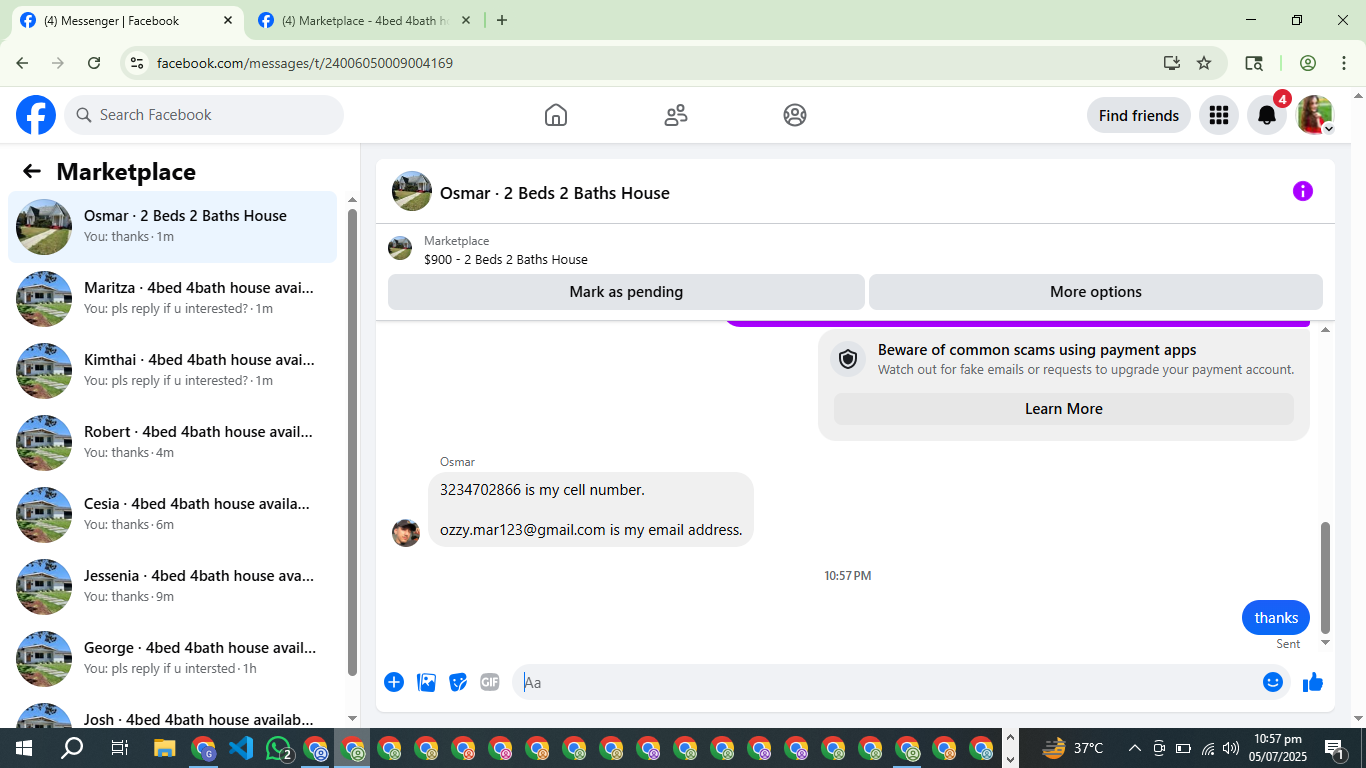Image resolution: width=1366 pixels, height=768 pixels.
Task: Open Maritza 4bed 4bath conversation
Action: 172,299
